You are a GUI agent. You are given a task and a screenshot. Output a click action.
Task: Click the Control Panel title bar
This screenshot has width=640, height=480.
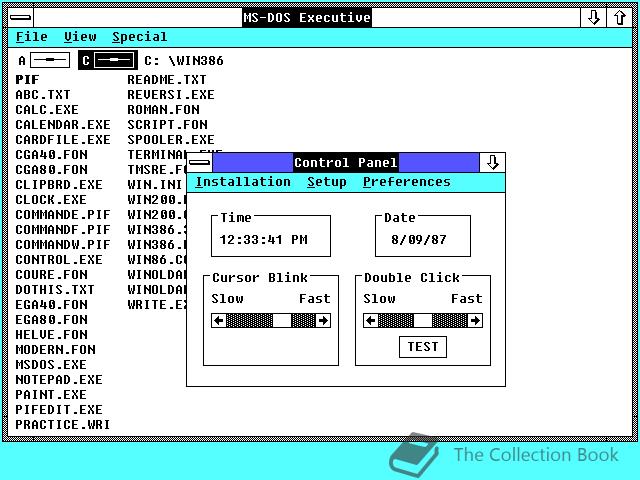(346, 163)
